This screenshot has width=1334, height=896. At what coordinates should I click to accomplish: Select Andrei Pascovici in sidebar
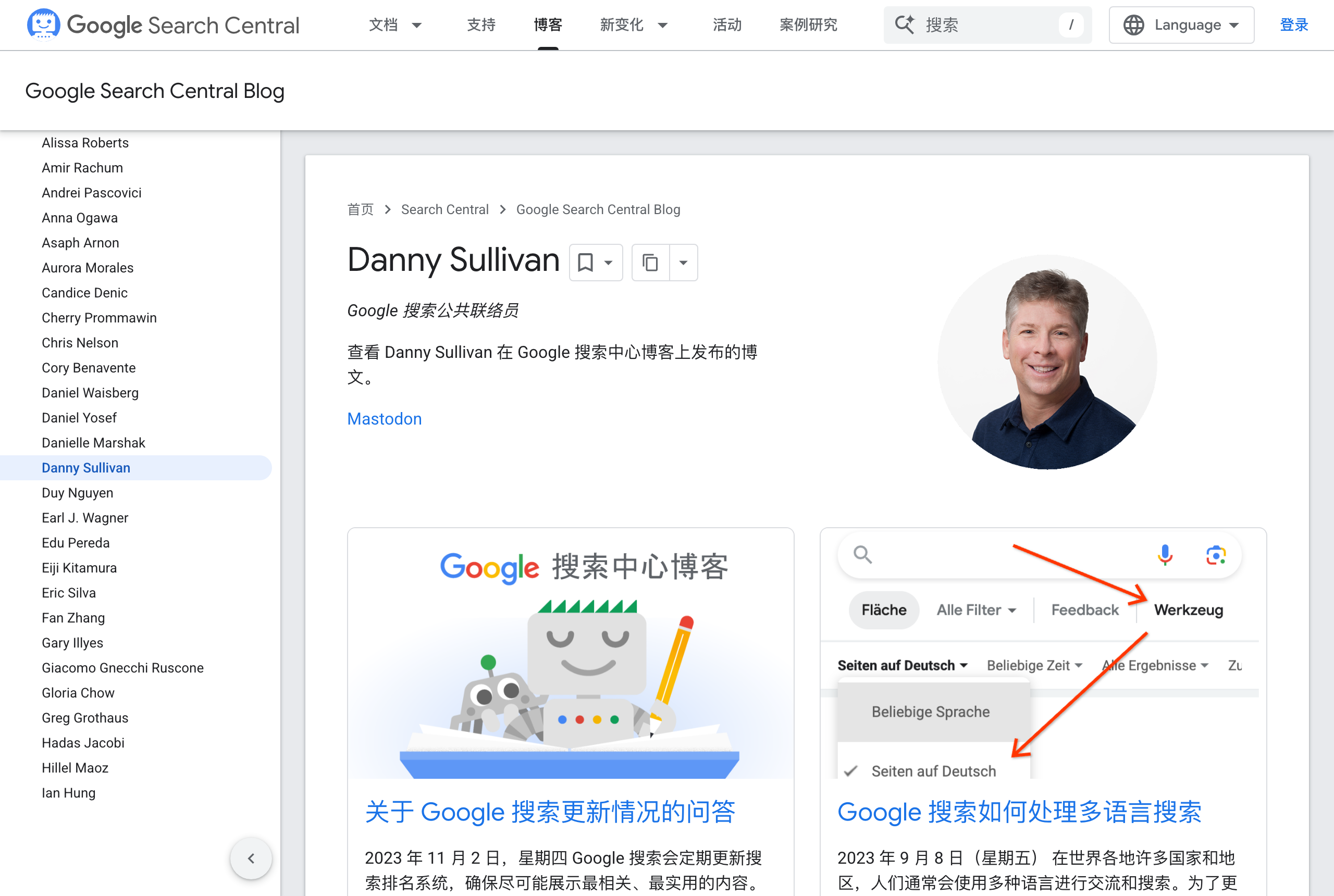pyautogui.click(x=91, y=193)
